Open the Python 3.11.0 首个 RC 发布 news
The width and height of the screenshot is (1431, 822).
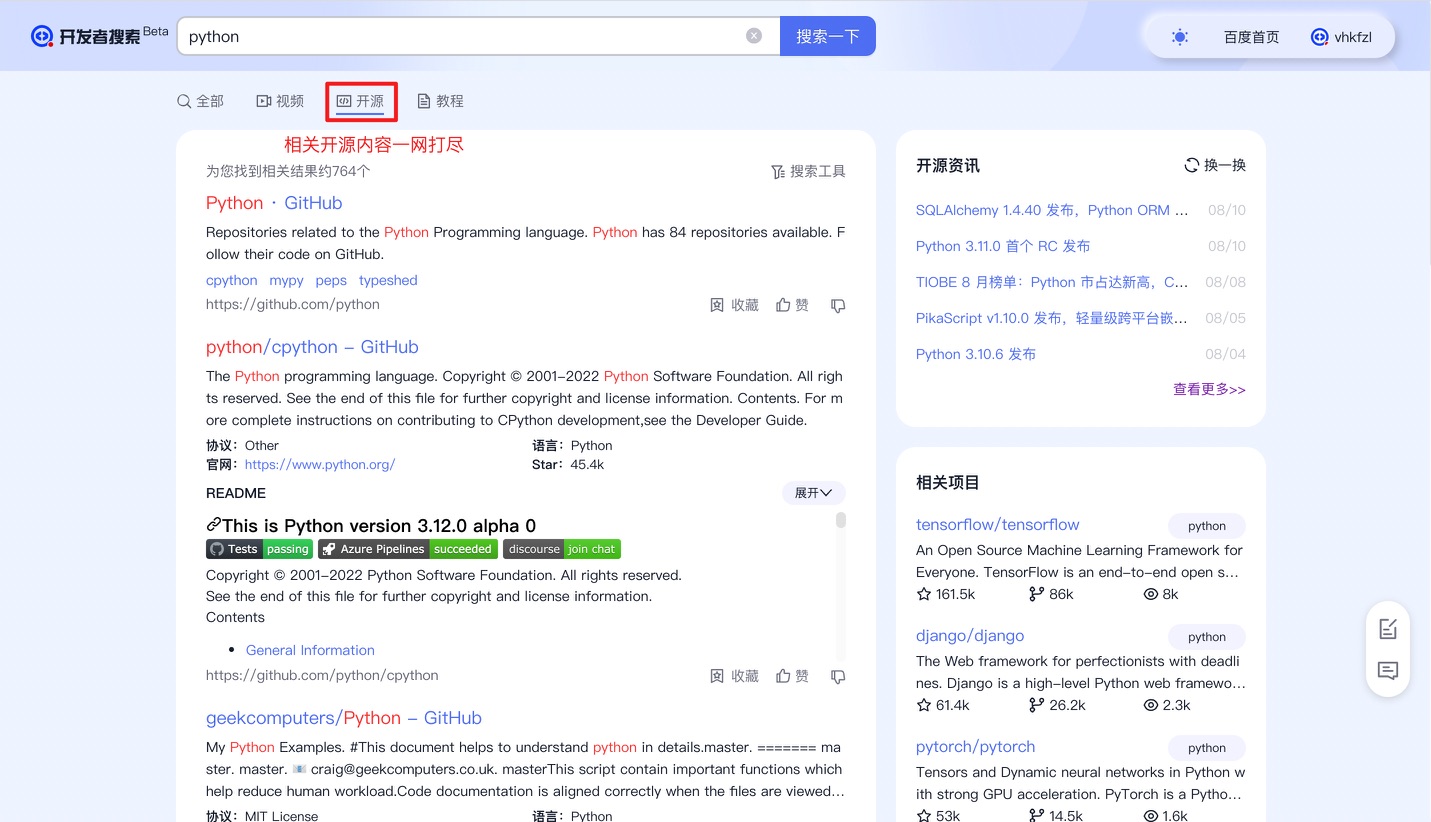pos(1003,246)
